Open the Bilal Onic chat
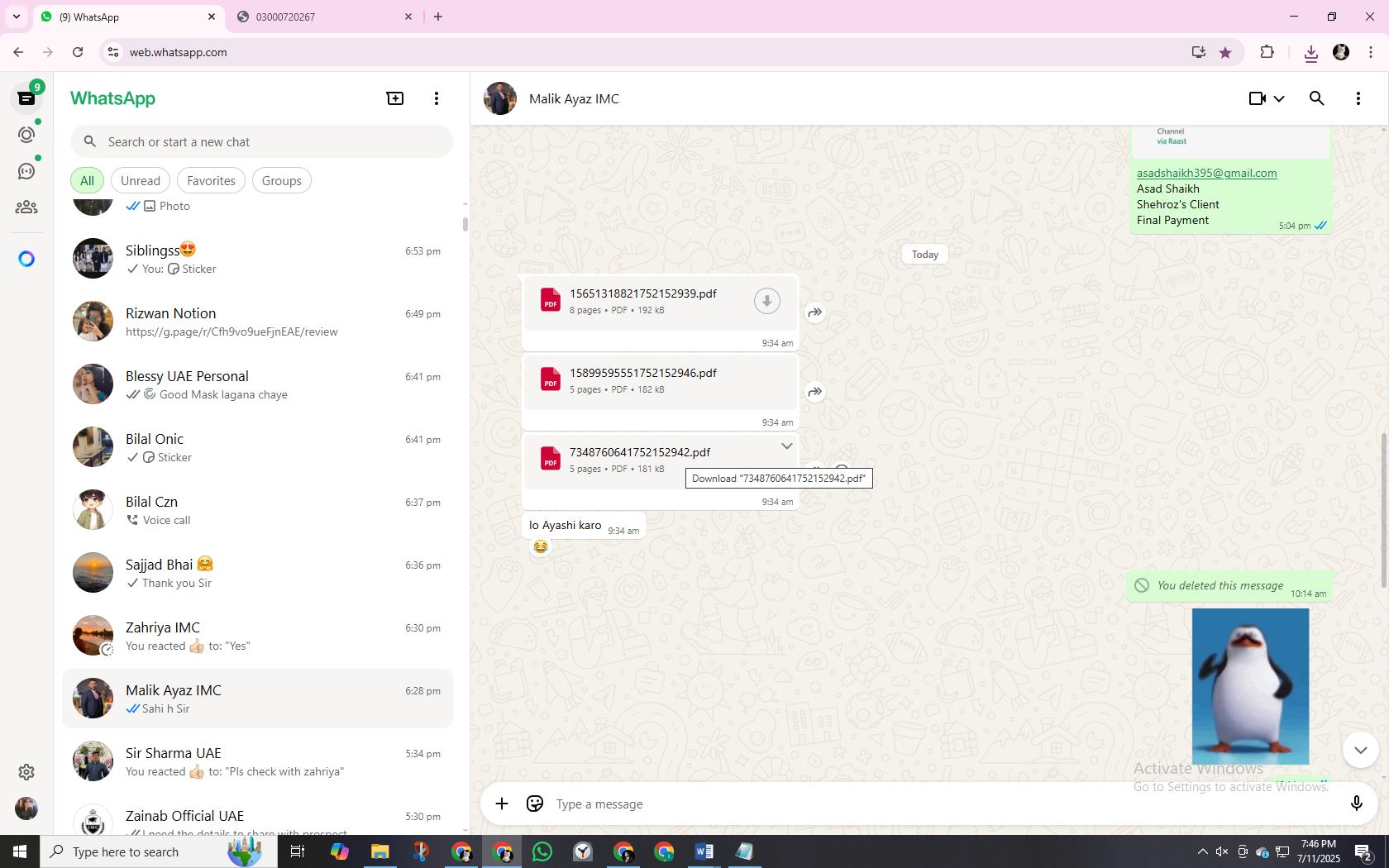Viewport: 1389px width, 868px height. tap(257, 447)
